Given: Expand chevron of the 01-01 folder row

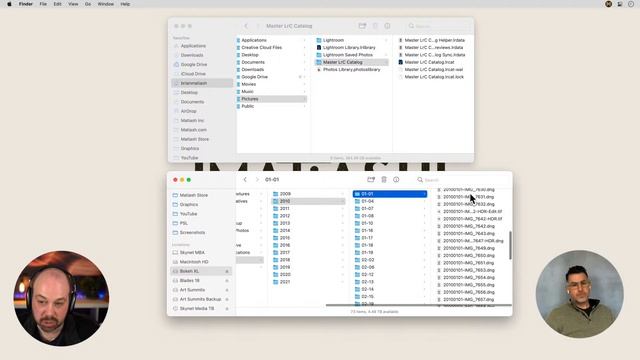Looking at the screenshot, I should pyautogui.click(x=424, y=194).
